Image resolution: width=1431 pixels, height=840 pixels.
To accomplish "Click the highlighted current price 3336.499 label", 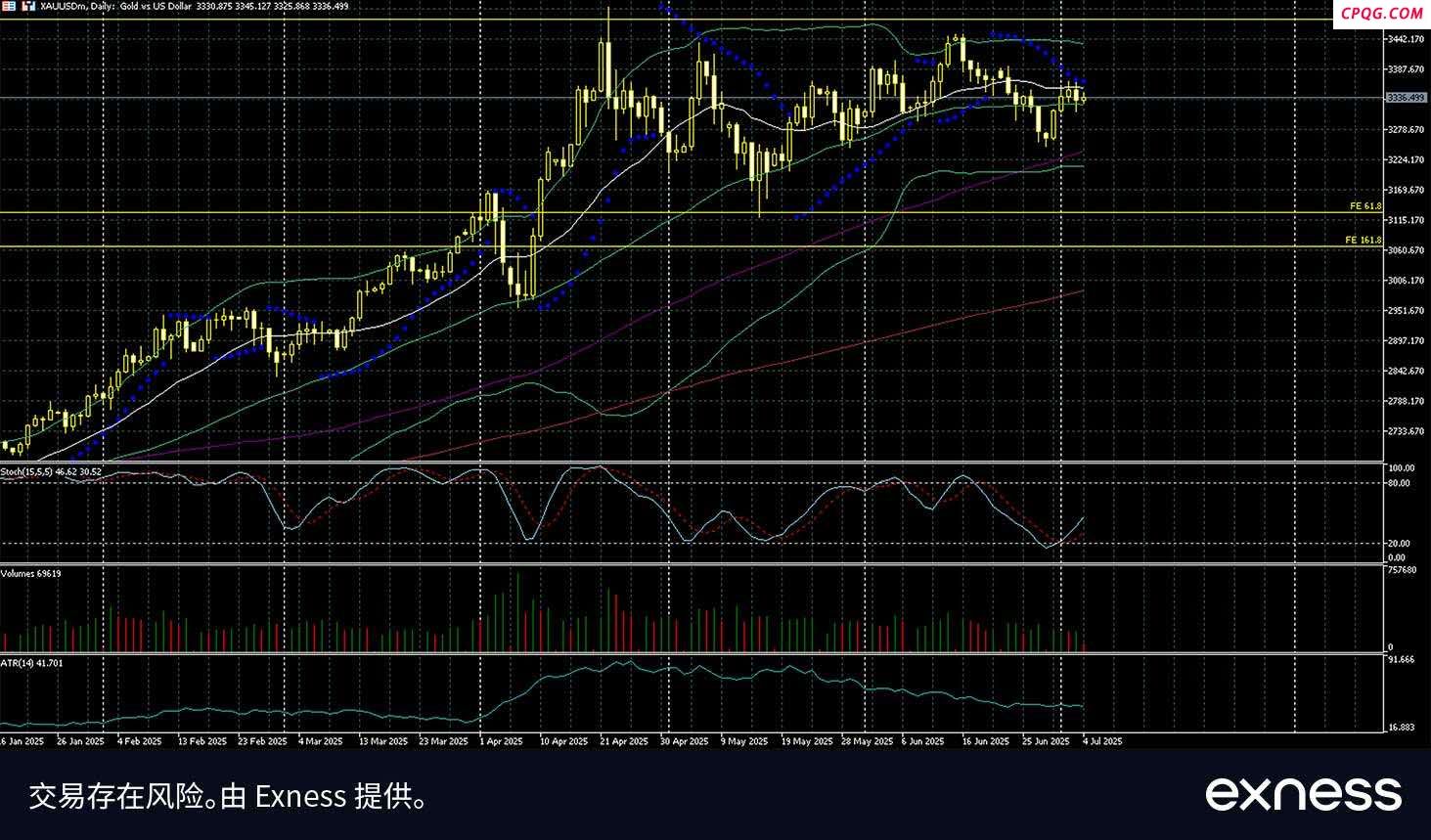I will point(1405,98).
